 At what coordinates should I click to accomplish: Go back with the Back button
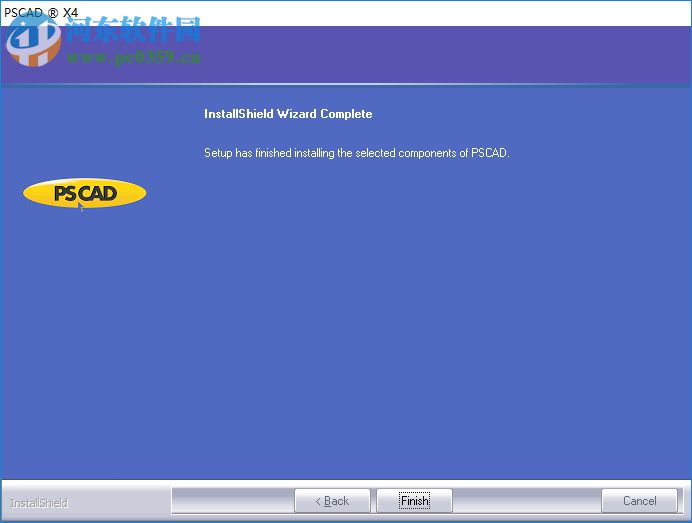(x=332, y=501)
